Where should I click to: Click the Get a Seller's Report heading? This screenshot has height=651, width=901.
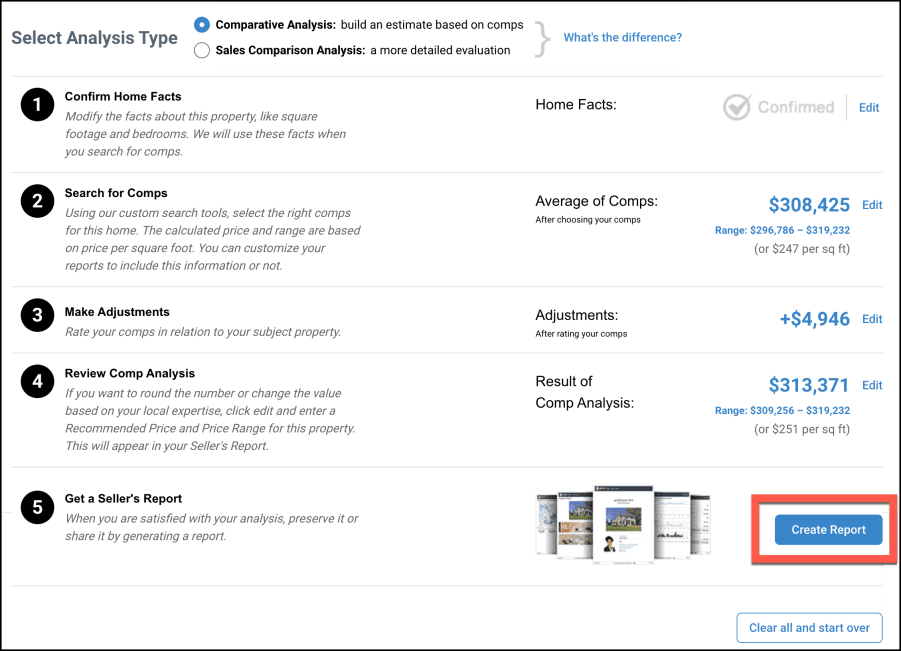(123, 499)
